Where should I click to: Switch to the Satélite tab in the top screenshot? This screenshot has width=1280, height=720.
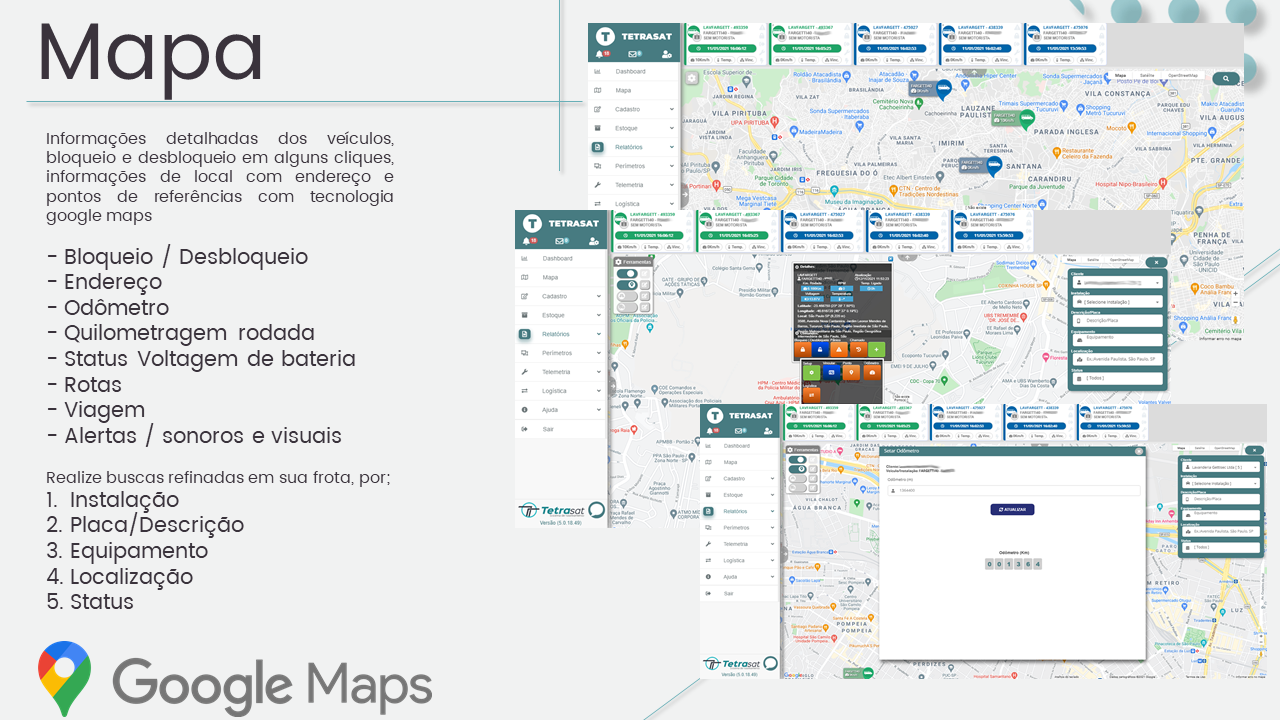[x=1148, y=75]
